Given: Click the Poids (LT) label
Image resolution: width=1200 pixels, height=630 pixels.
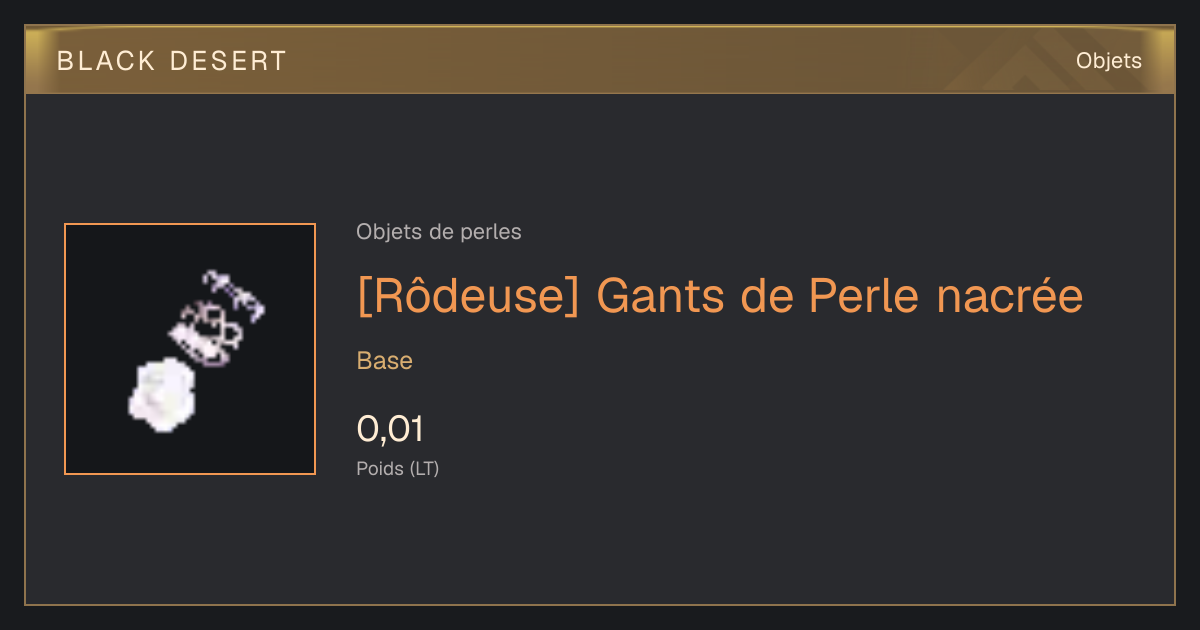Looking at the screenshot, I should coord(398,468).
